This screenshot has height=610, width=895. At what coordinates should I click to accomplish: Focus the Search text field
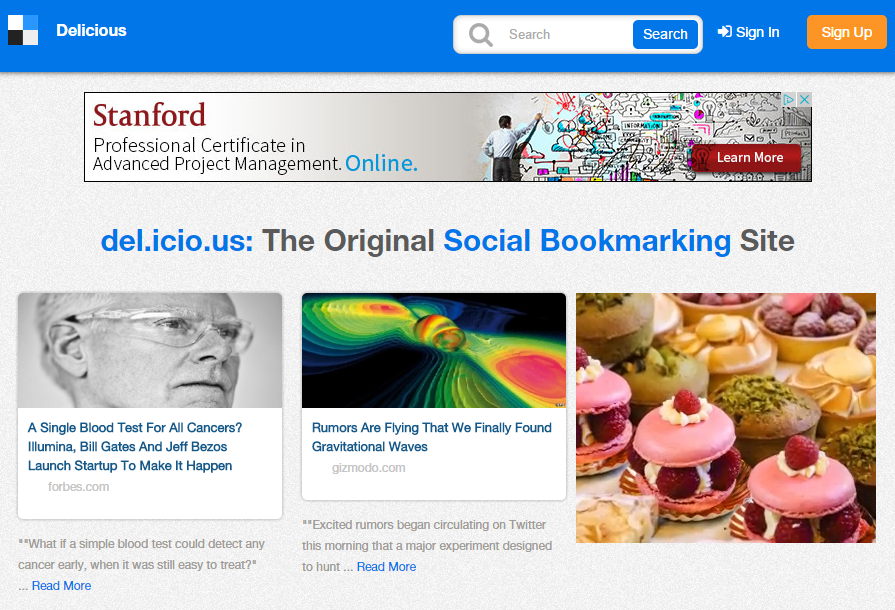[565, 34]
